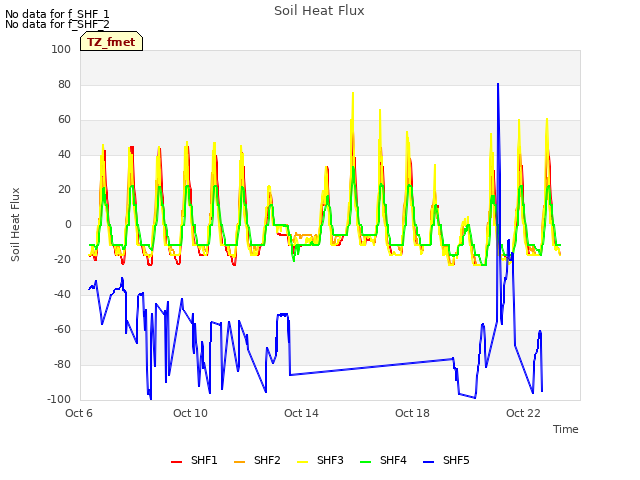Select the Oct 22 x-axis tick label
The height and width of the screenshot is (480, 640).
point(523,413)
